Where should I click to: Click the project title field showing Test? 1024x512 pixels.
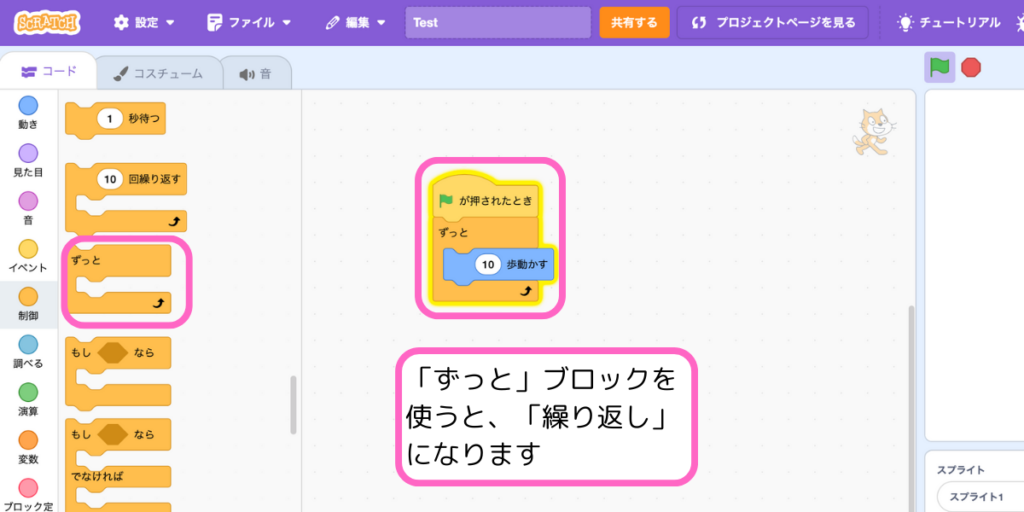click(x=498, y=23)
